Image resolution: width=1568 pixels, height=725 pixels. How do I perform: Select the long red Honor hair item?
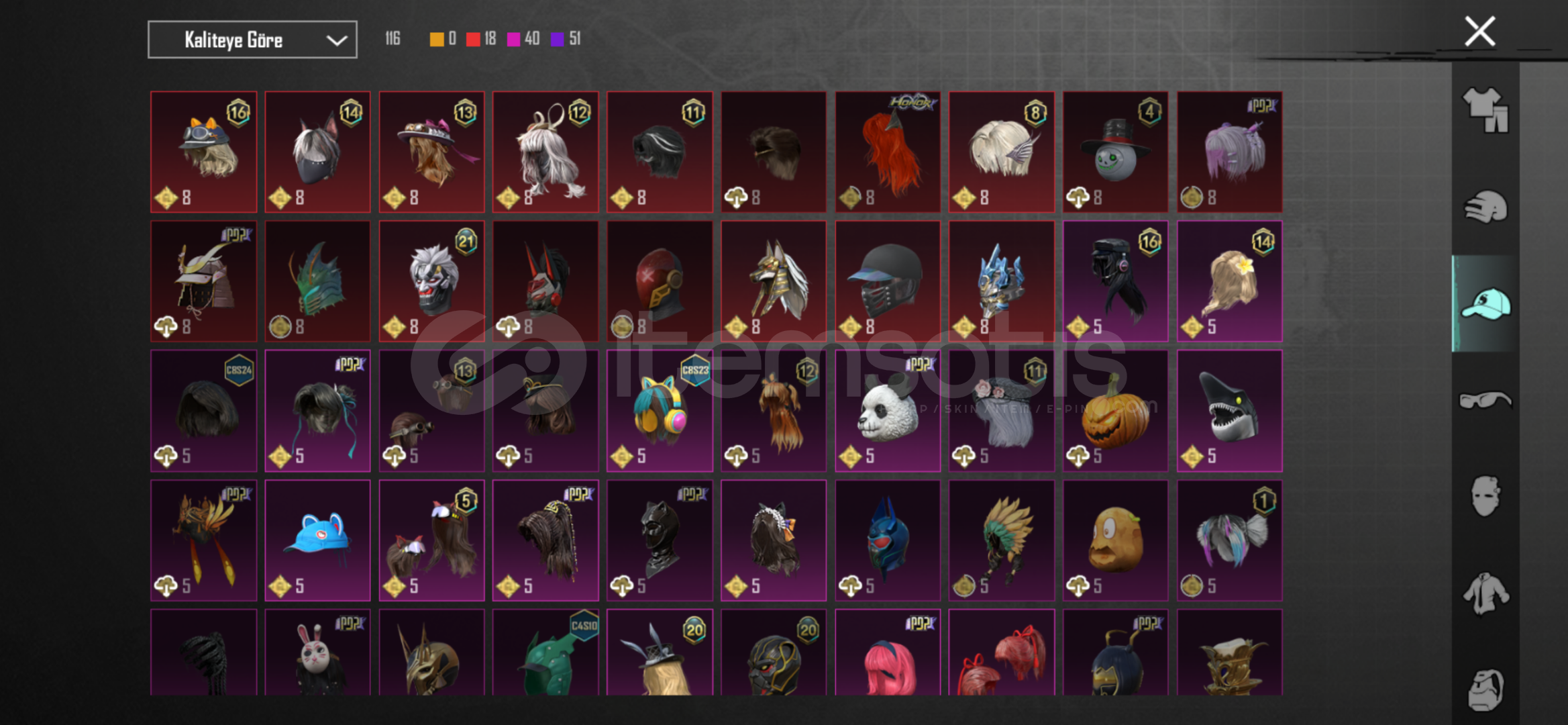[x=888, y=152]
